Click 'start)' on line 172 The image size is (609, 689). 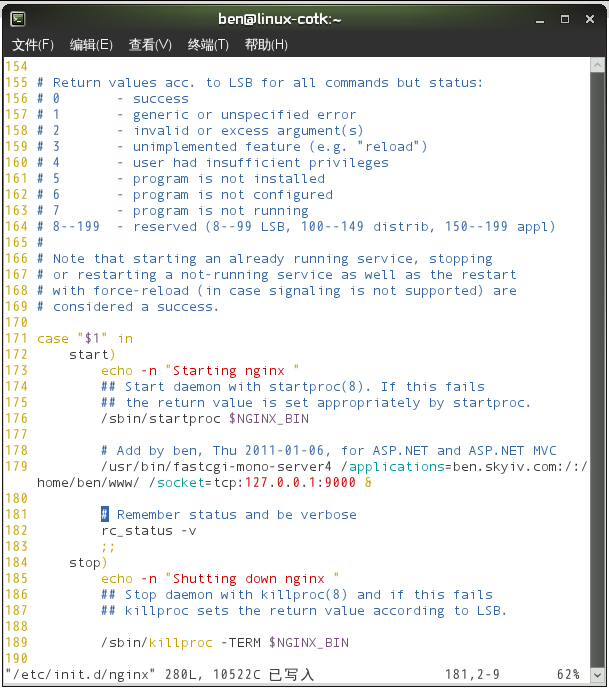coord(92,355)
